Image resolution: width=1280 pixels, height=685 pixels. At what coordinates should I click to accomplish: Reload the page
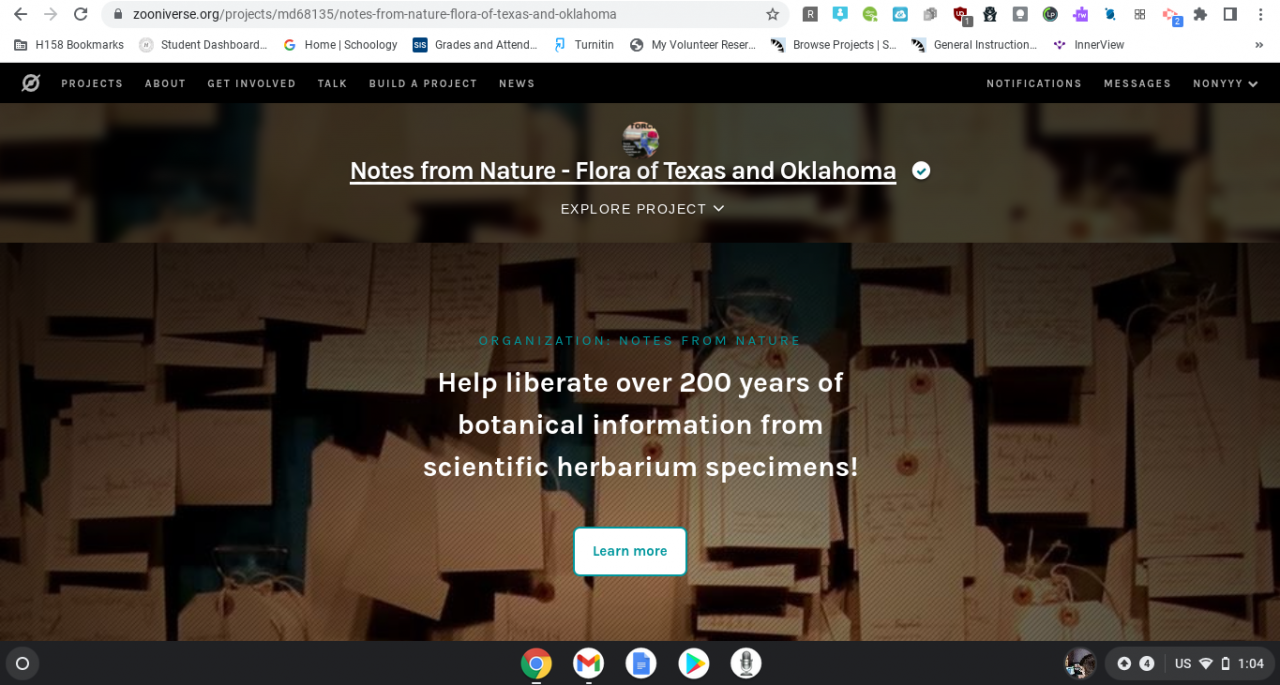[x=81, y=14]
